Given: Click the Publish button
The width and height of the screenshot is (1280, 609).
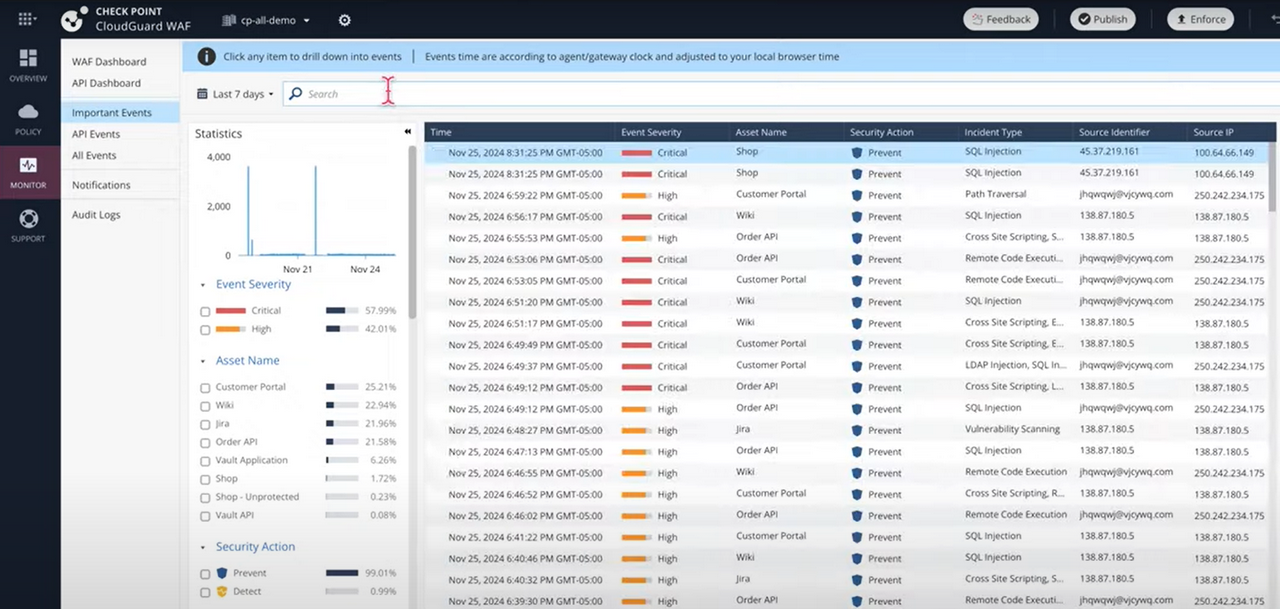Looking at the screenshot, I should click(x=1102, y=18).
